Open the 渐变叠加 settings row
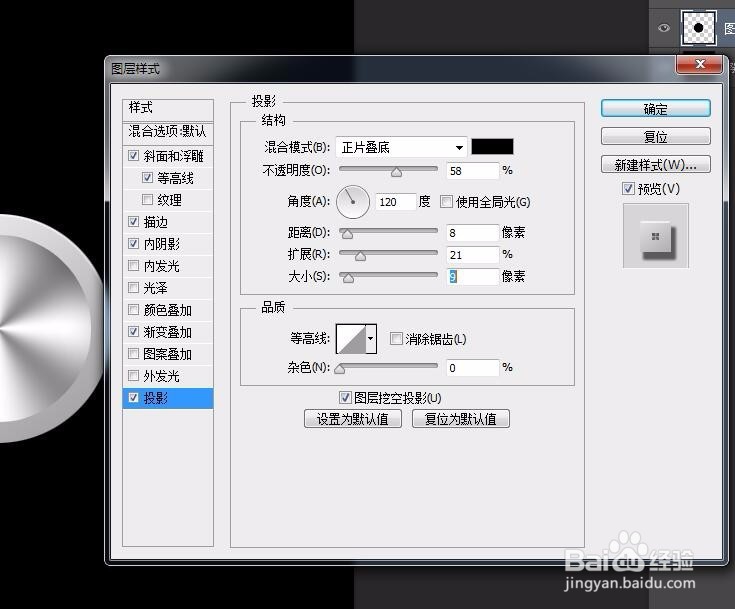Screen dimensions: 735x609 coord(168,332)
